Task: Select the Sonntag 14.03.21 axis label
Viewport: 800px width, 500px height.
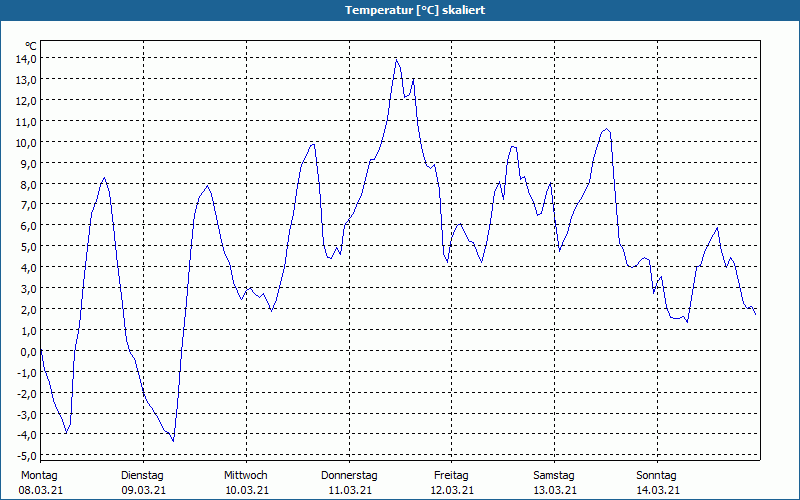Action: (657, 483)
